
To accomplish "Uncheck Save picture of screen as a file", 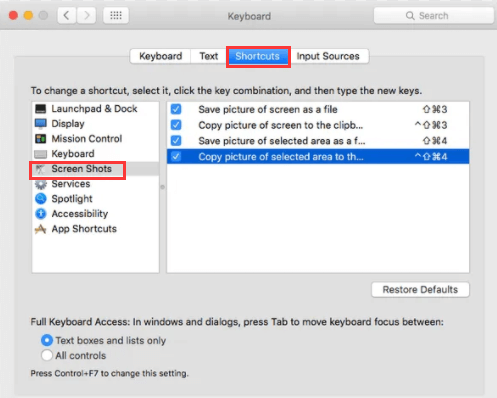I will tap(176, 109).
